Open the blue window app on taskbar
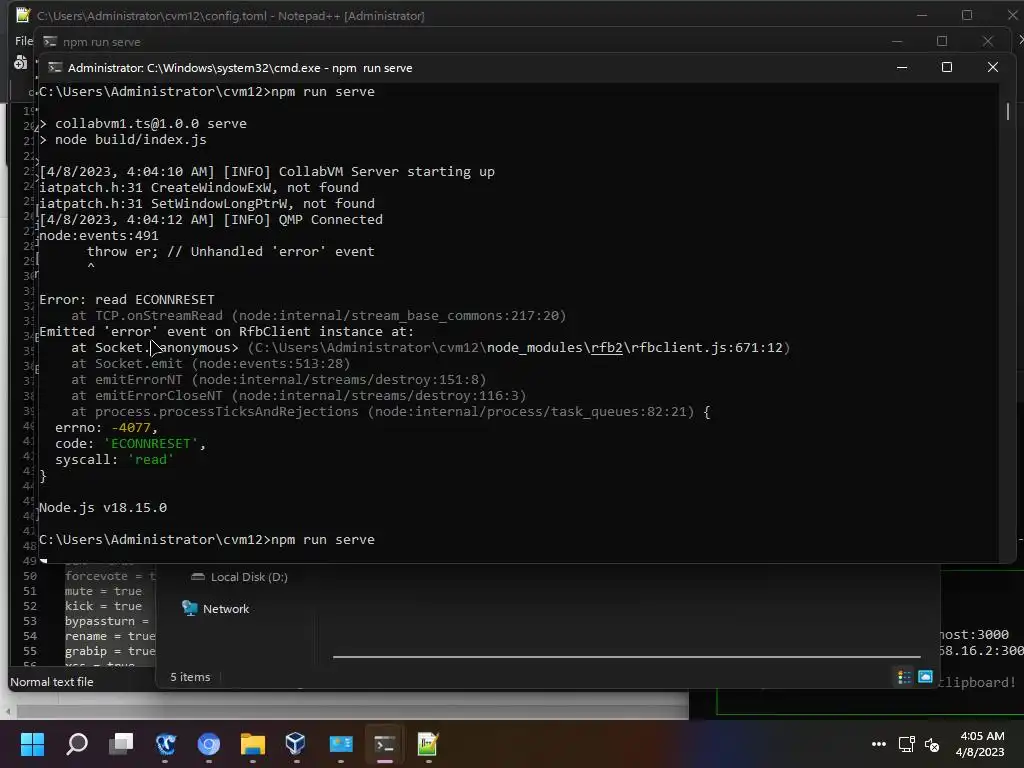Screen dimensions: 1024x768 341,743
